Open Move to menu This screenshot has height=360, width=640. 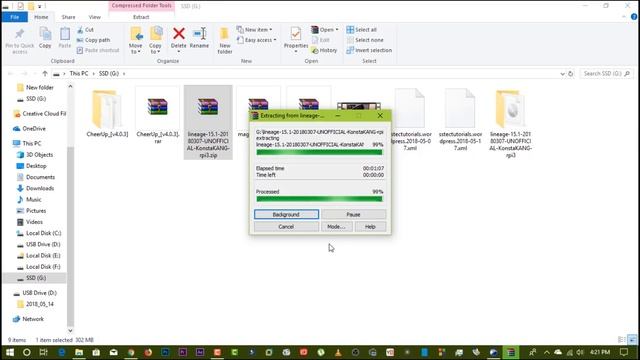pos(136,40)
